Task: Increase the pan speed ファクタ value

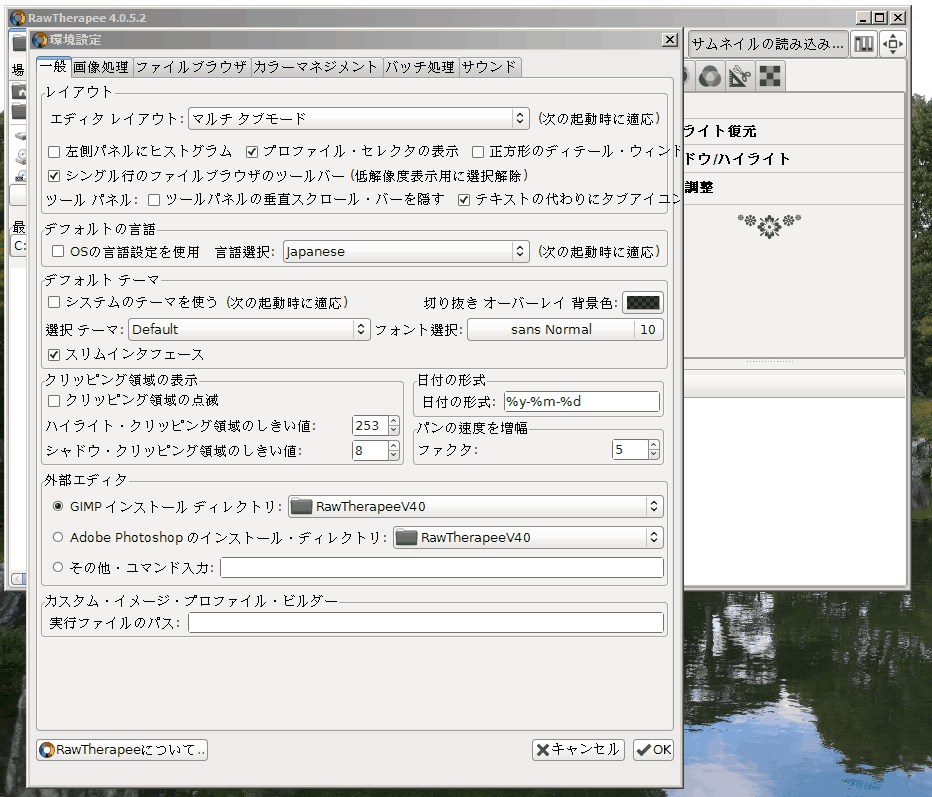Action: click(653, 445)
